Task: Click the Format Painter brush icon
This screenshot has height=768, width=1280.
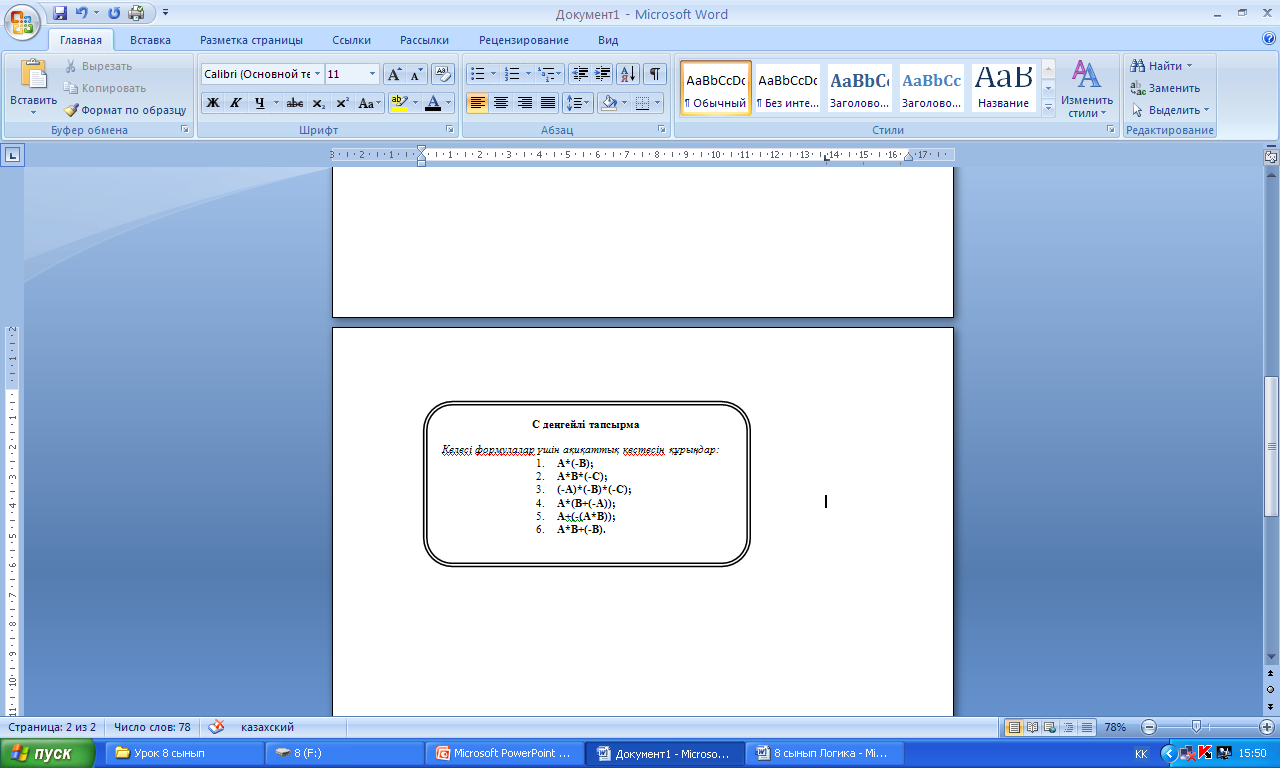Action: (72, 110)
